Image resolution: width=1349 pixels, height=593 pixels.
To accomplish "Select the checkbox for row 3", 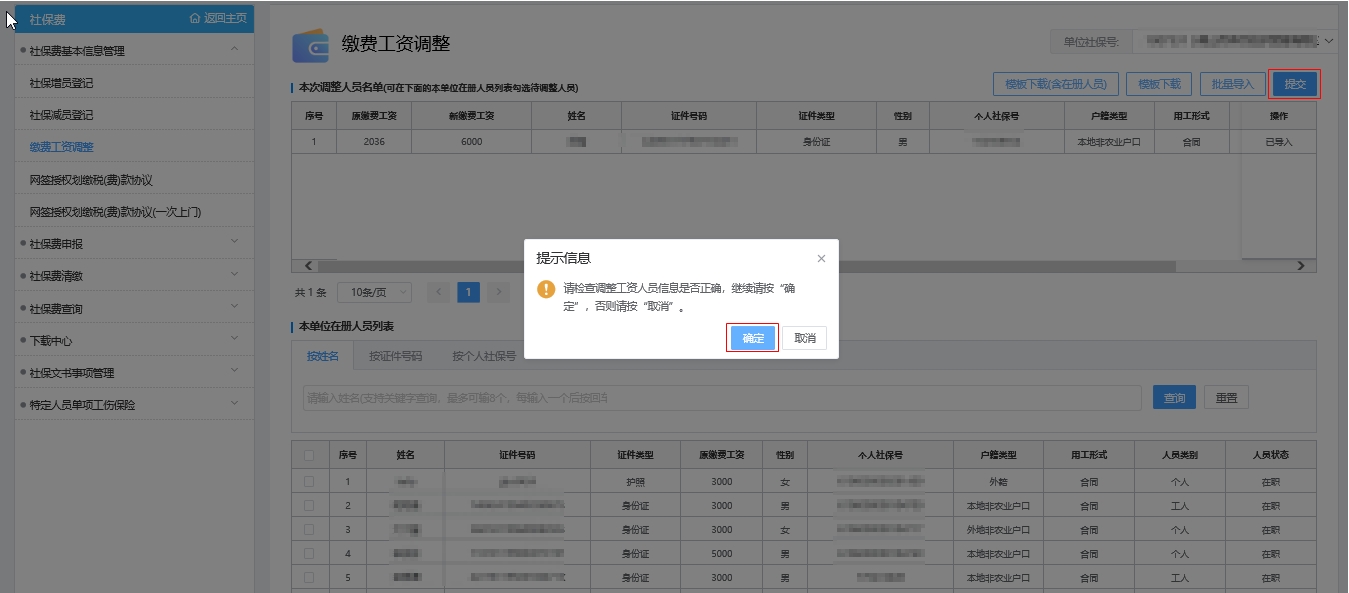I will click(309, 529).
